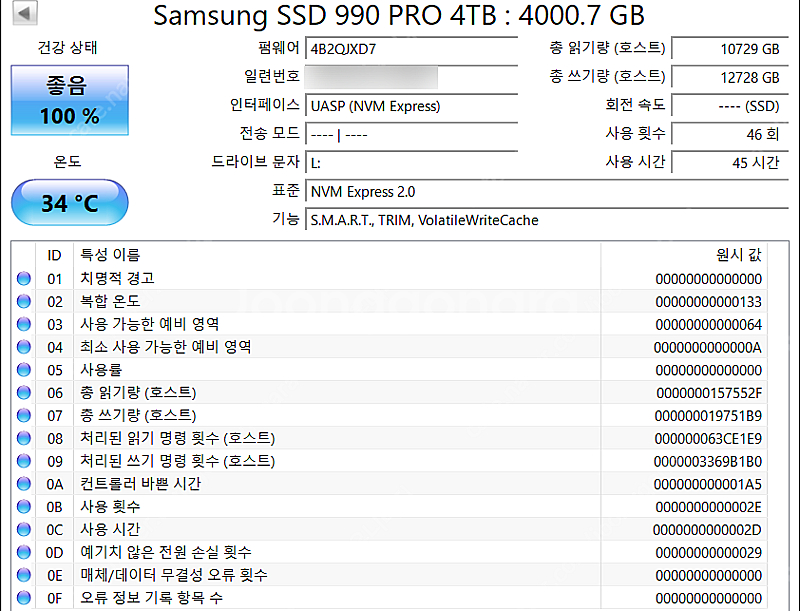The height and width of the screenshot is (611, 800).
Task: Select the status icon of row 0A 컨트롤러 바쁜 시간
Action: click(23, 484)
